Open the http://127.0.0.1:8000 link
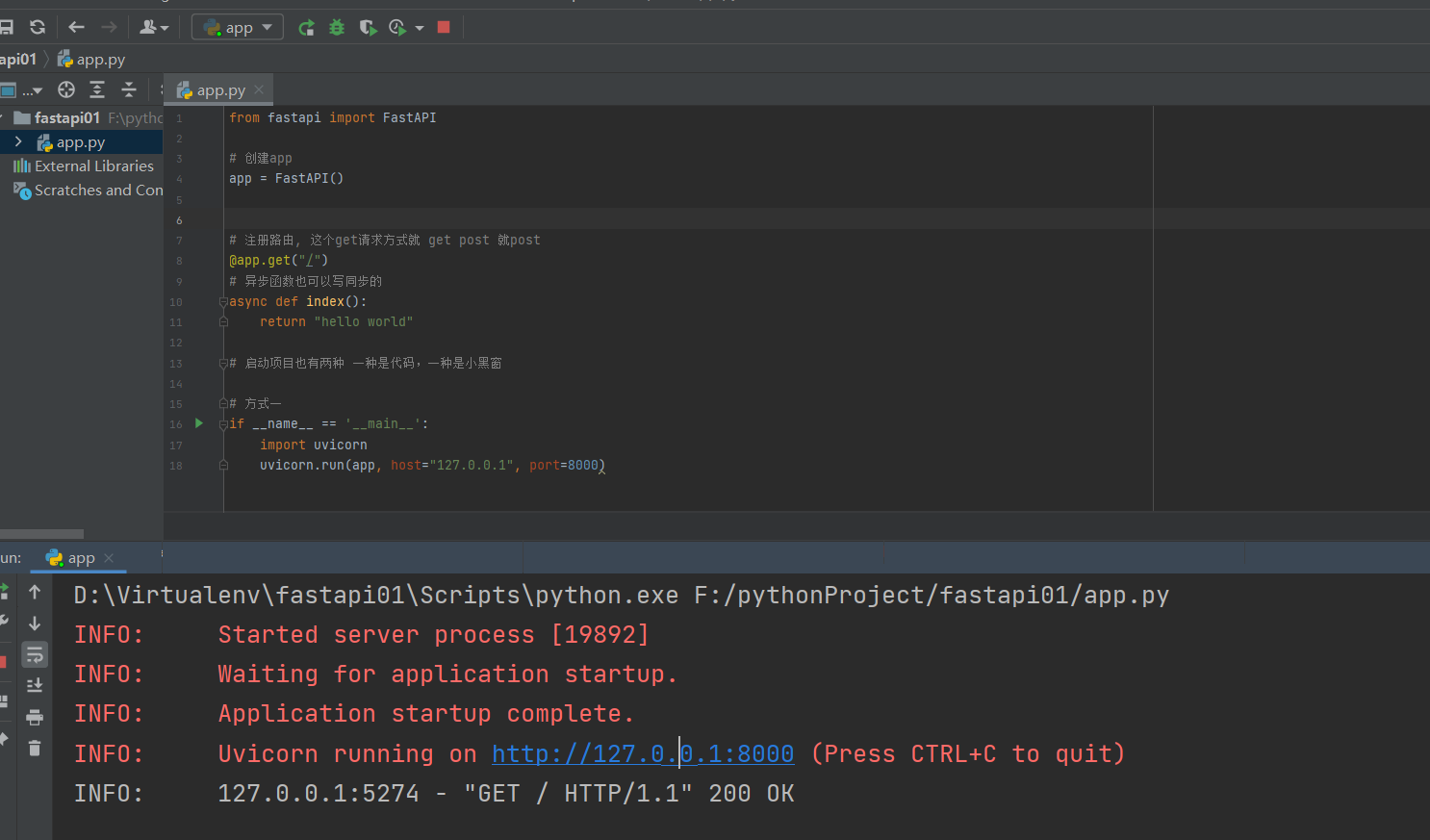This screenshot has width=1430, height=840. pos(643,753)
